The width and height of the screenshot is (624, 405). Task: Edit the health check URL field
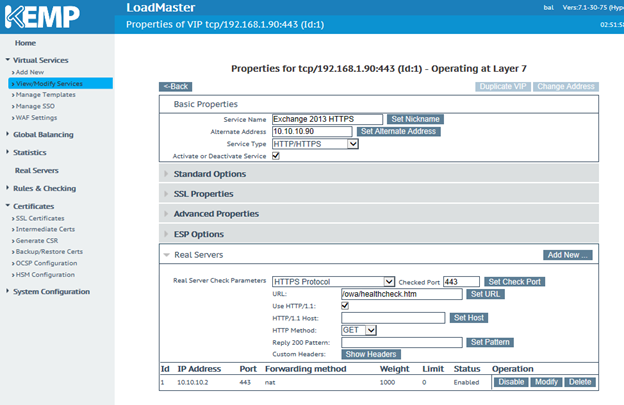pyautogui.click(x=402, y=294)
